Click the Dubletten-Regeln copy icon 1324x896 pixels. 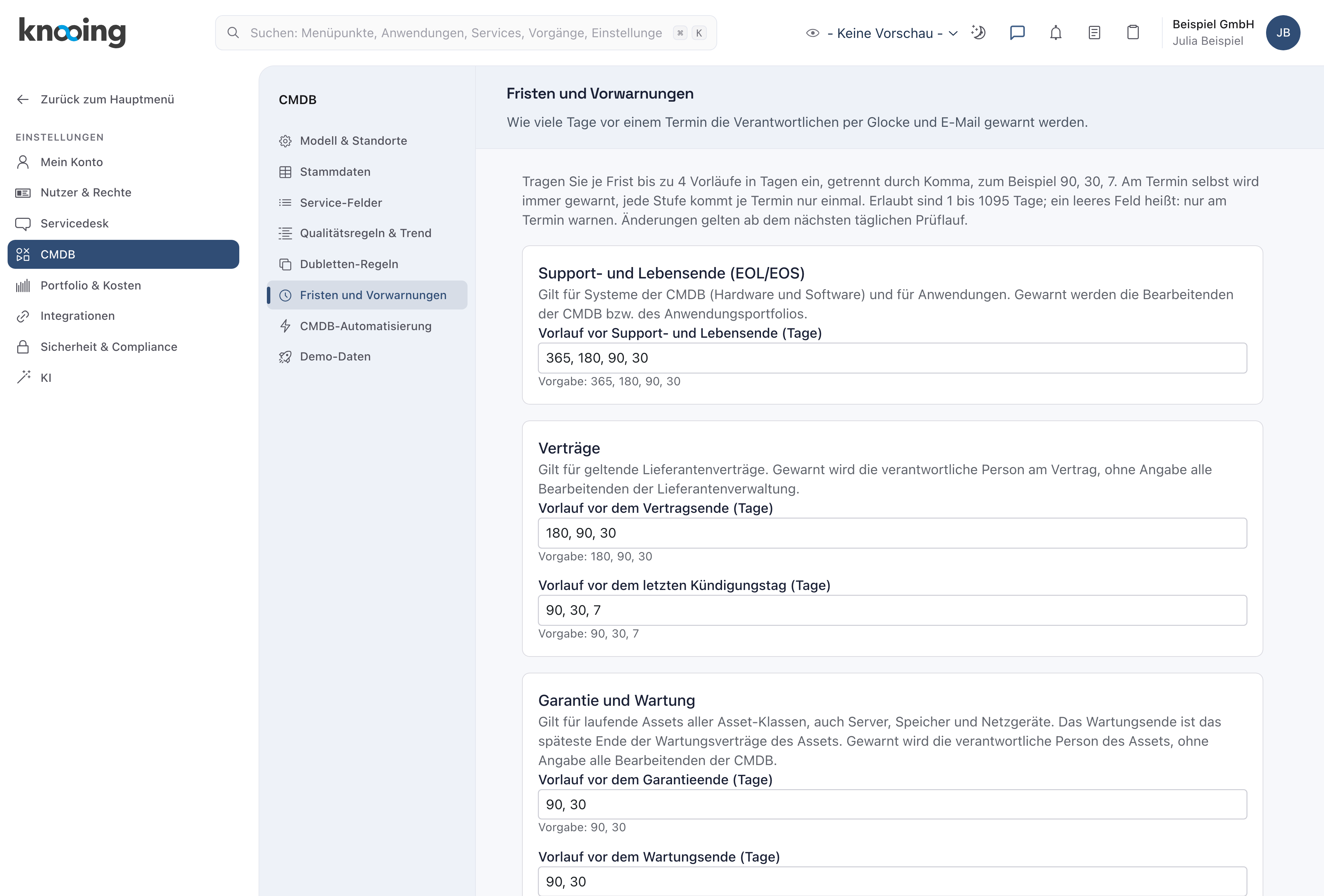coord(285,264)
